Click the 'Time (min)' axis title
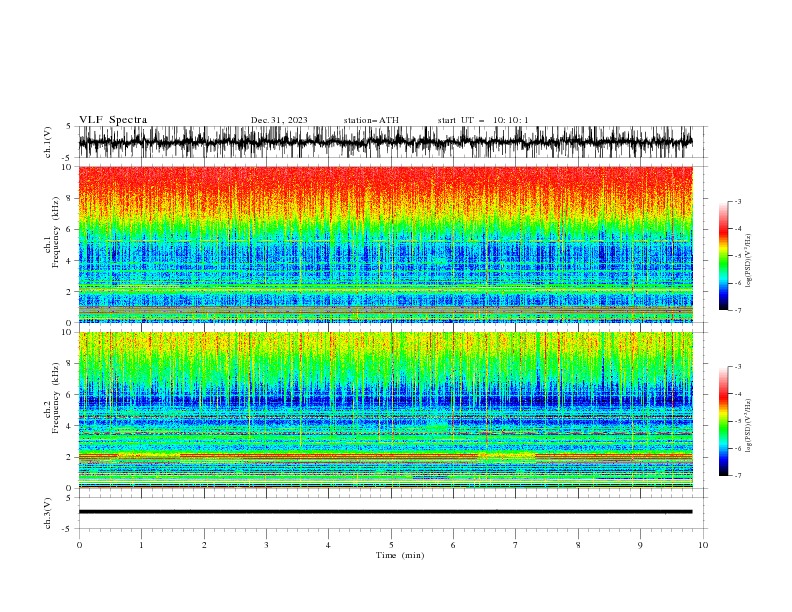Viewport: 792px width, 612px height. 400,555
